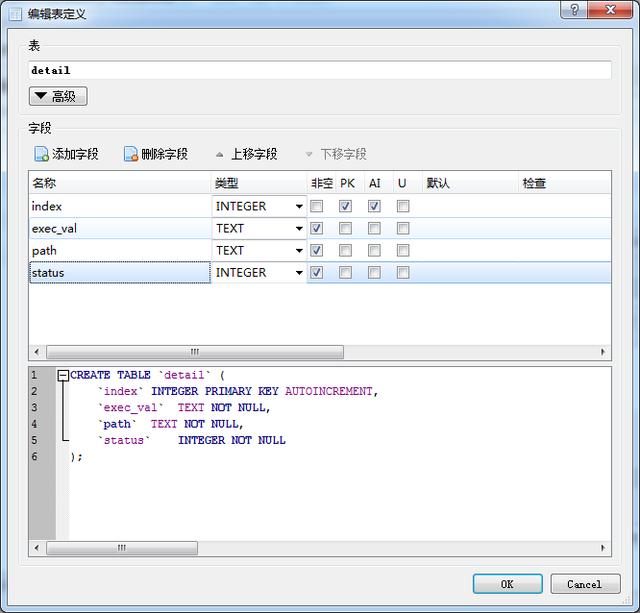Dismiss the dialog with Cancel
Screen dimensions: 640x613
click(585, 584)
